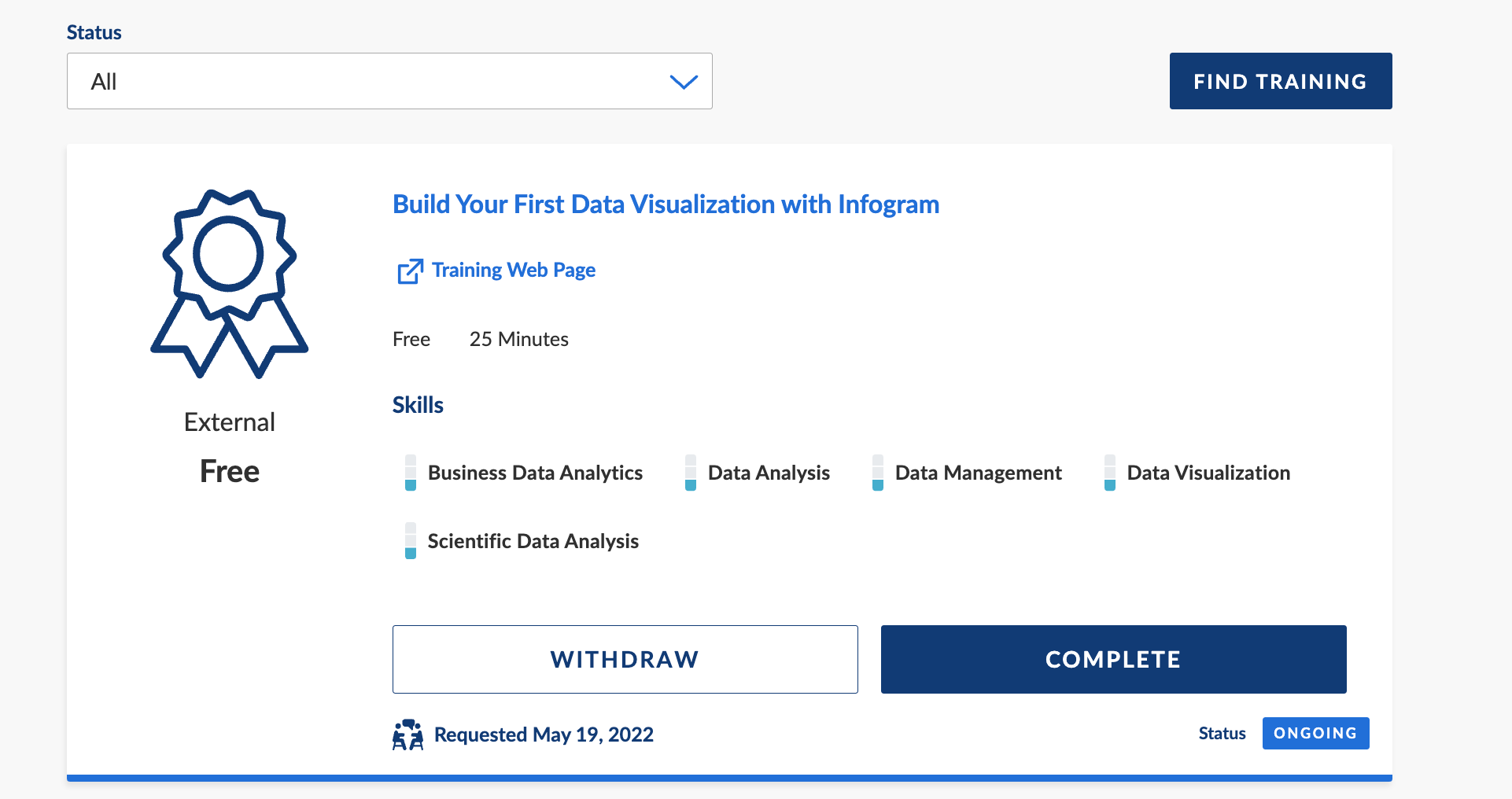Click the Ongoing status badge
Viewport: 1512px width, 799px height.
tap(1316, 733)
